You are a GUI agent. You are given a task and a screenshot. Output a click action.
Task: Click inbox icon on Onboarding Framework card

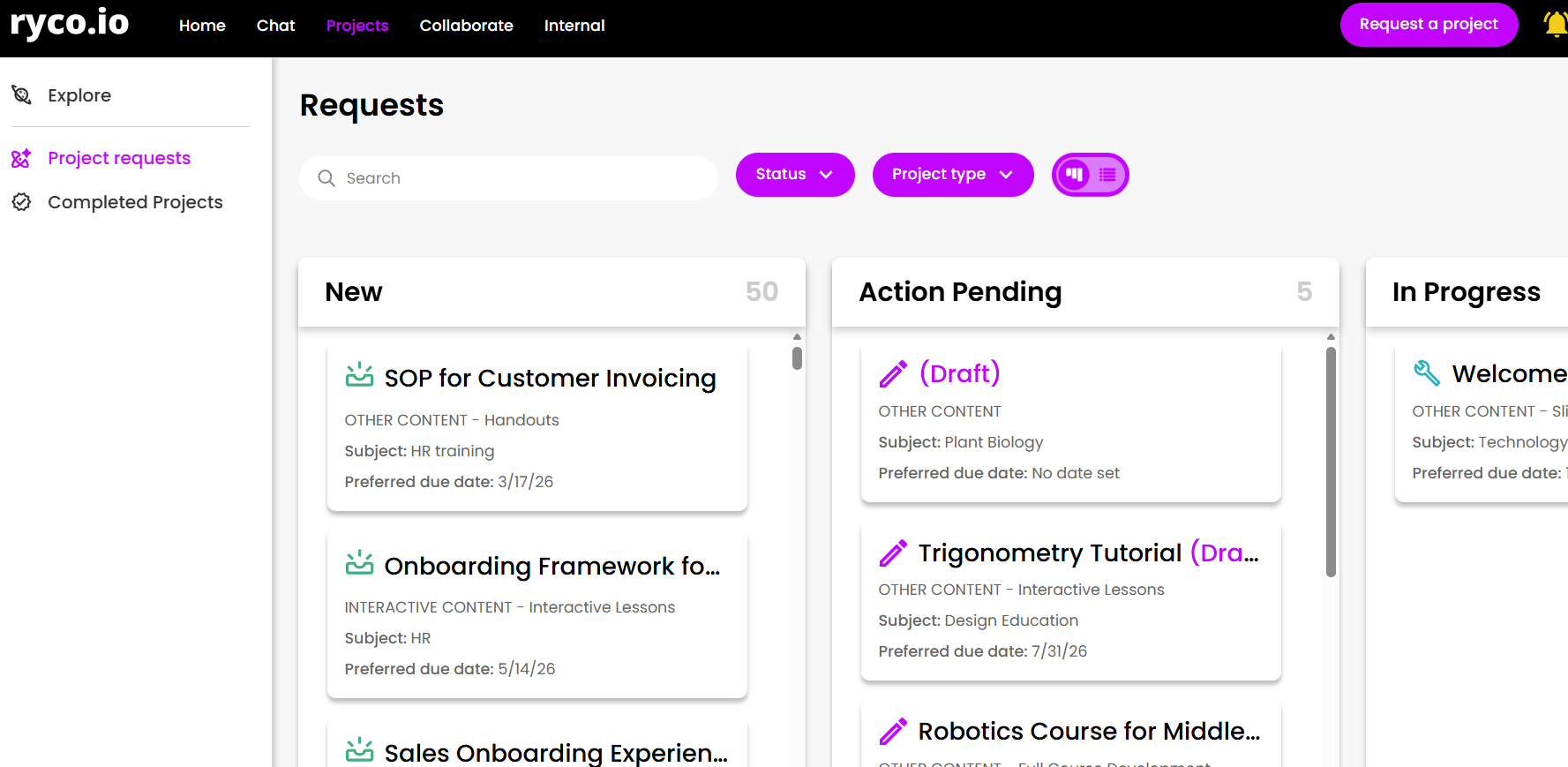point(359,563)
